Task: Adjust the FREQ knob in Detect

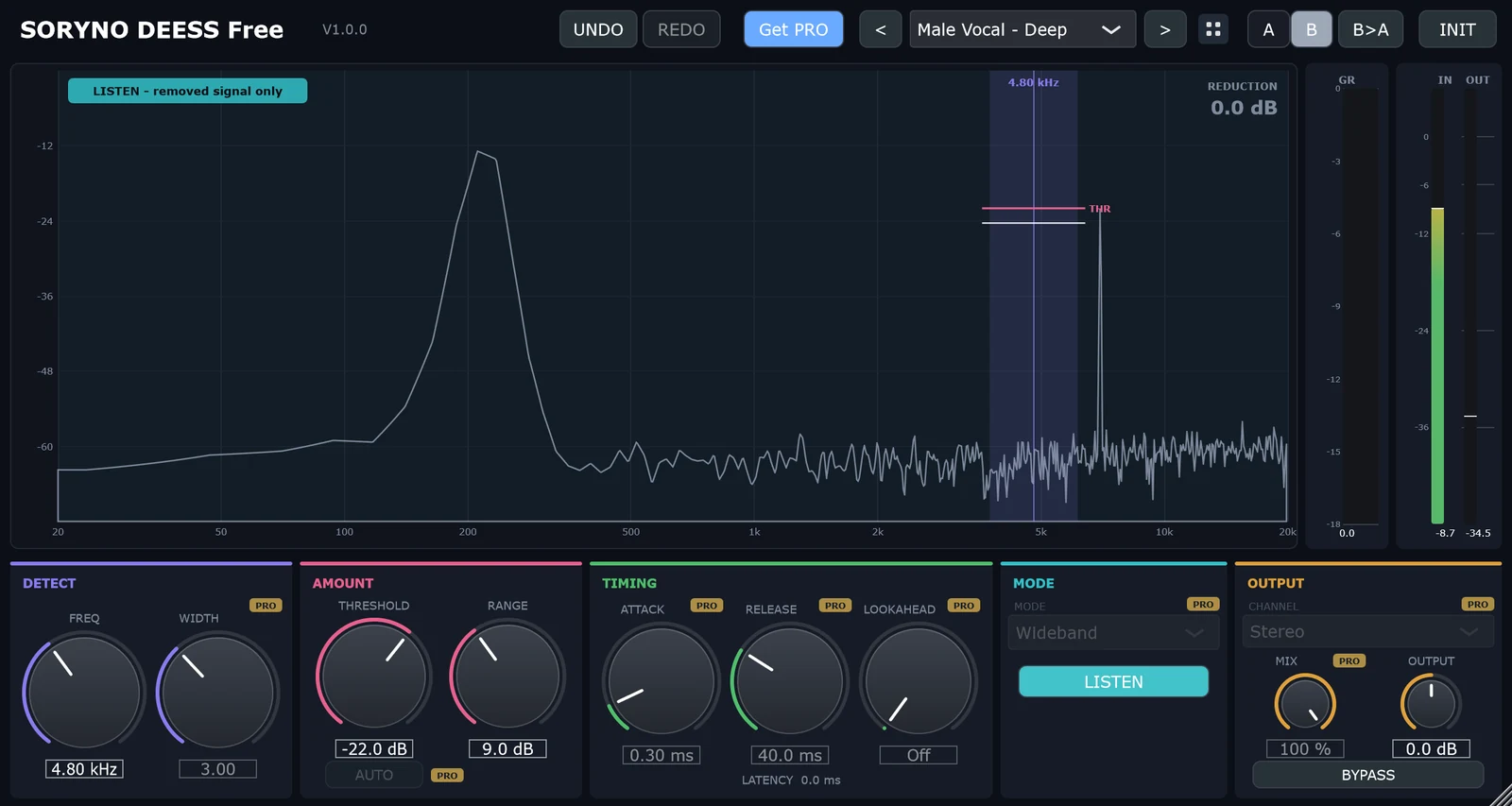Action: [84, 692]
